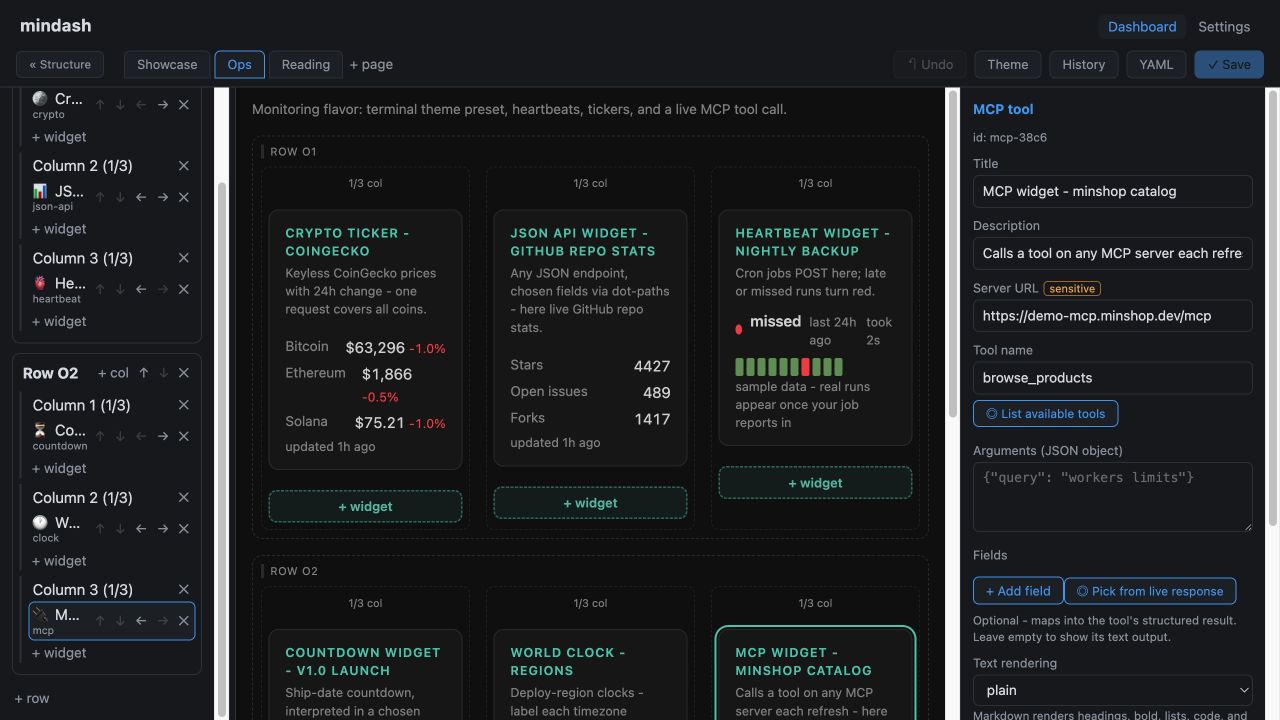
Task: Move the json-api widget to the right column
Action: 162,197
